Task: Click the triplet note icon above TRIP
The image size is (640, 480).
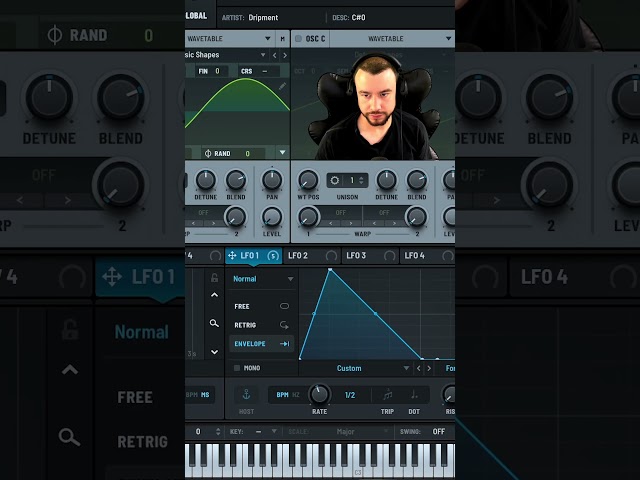Action: pyautogui.click(x=387, y=395)
